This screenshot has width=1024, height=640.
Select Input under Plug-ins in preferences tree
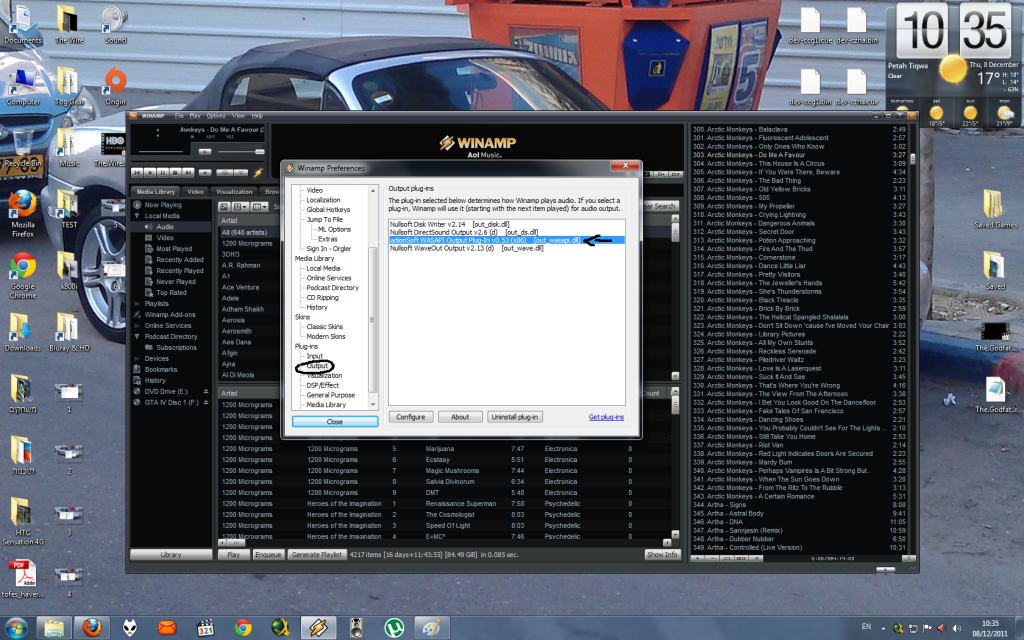(315, 356)
